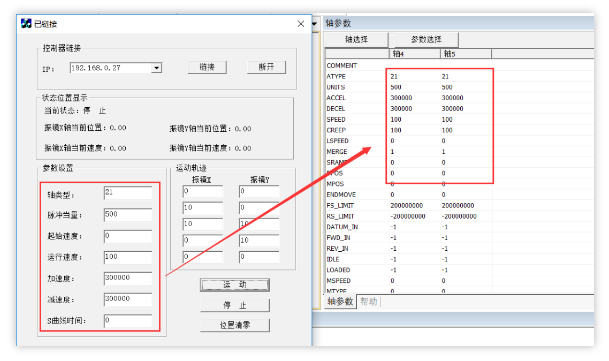Click fifth 振镜X trajectory field
This screenshot has width=609, height=361.
pos(203,257)
